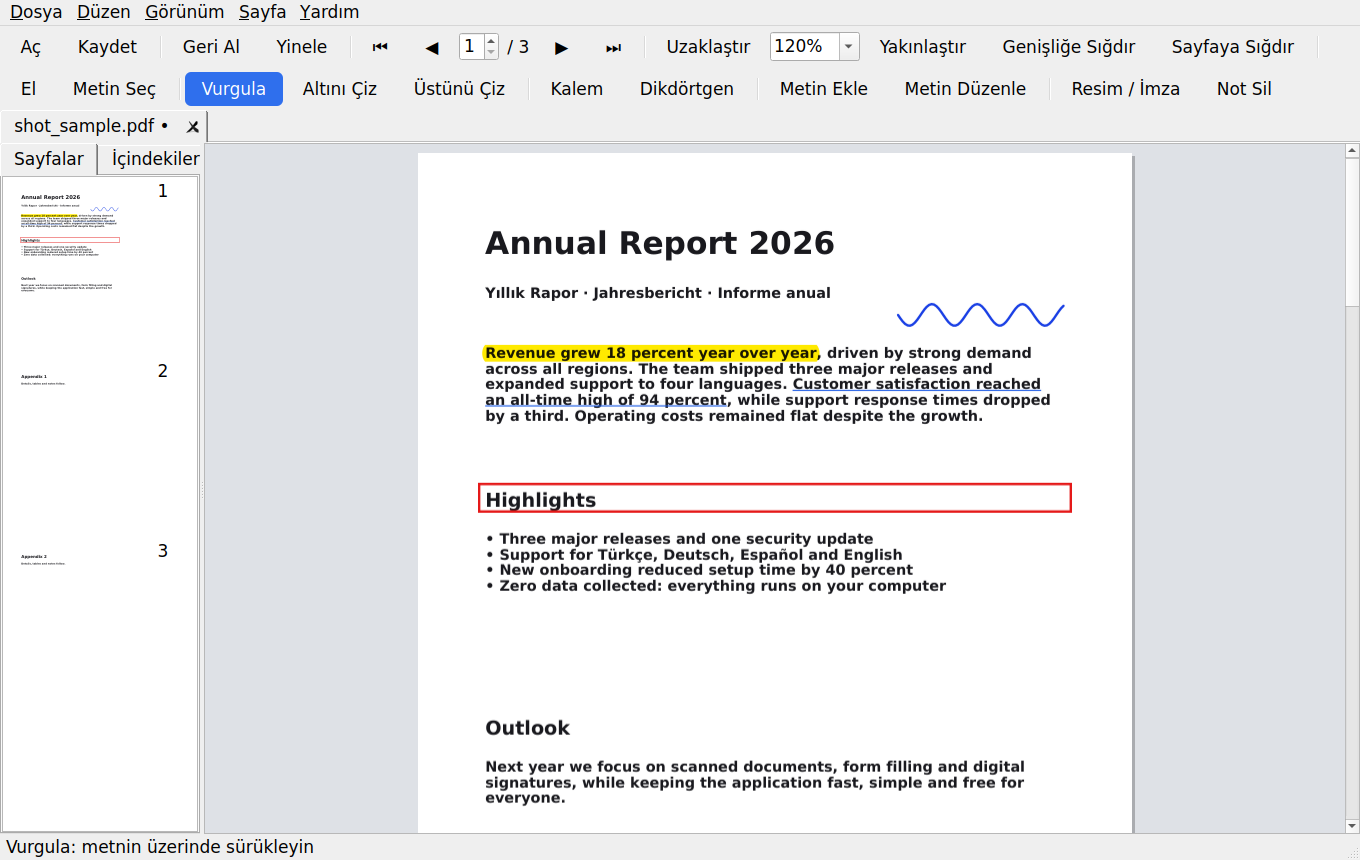Image resolution: width=1360 pixels, height=860 pixels.
Task: Open the Görünüm menu
Action: pyautogui.click(x=185, y=12)
